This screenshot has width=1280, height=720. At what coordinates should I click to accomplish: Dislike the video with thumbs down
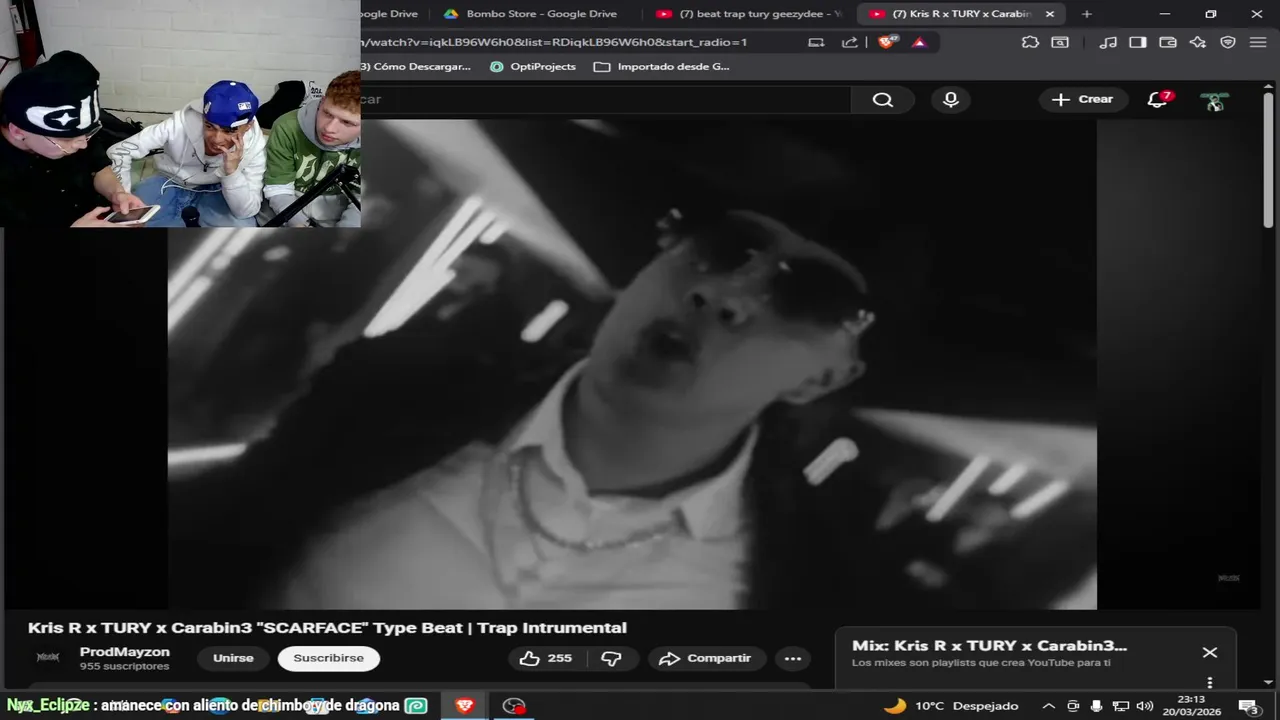tap(612, 658)
